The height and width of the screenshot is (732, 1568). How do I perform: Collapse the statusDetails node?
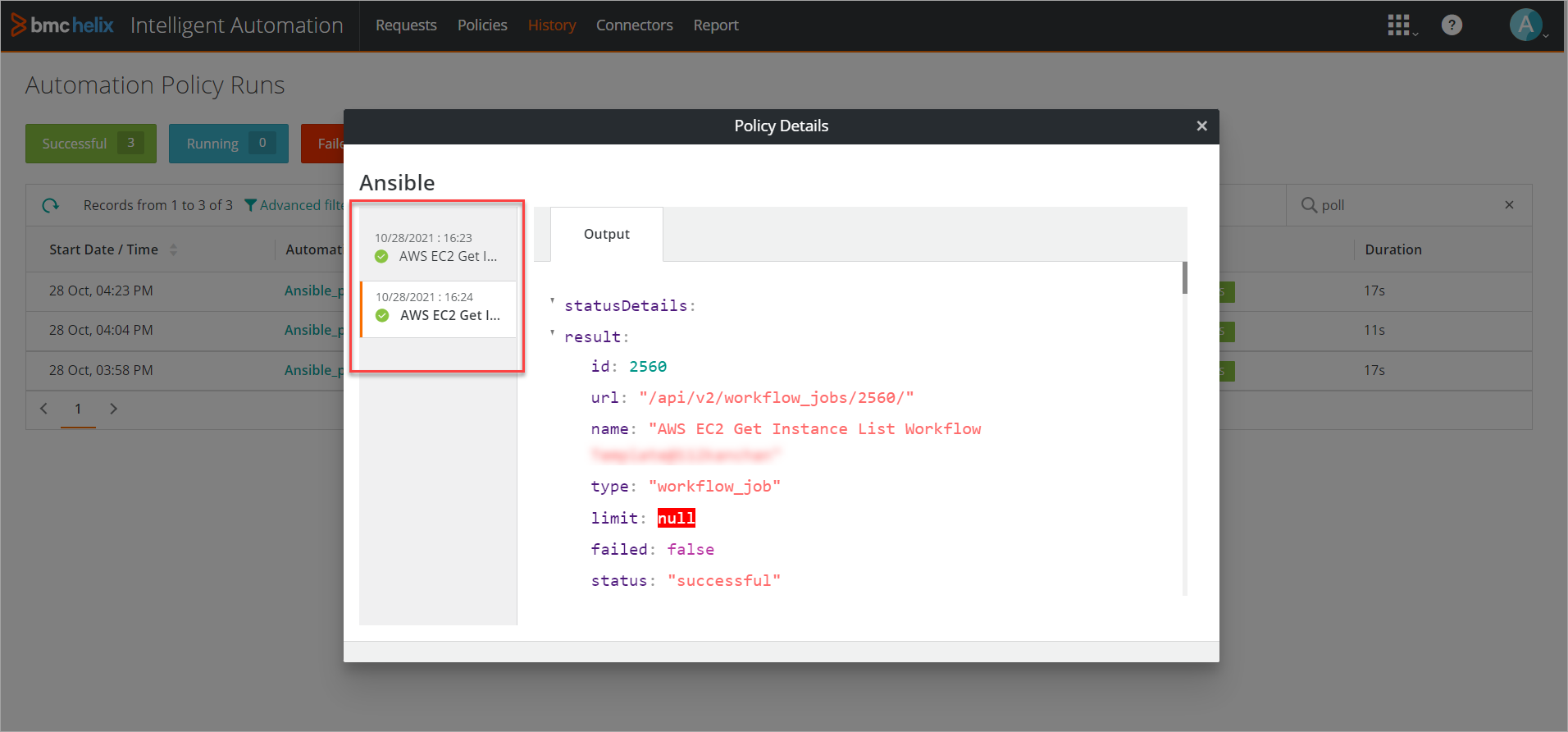(x=552, y=302)
